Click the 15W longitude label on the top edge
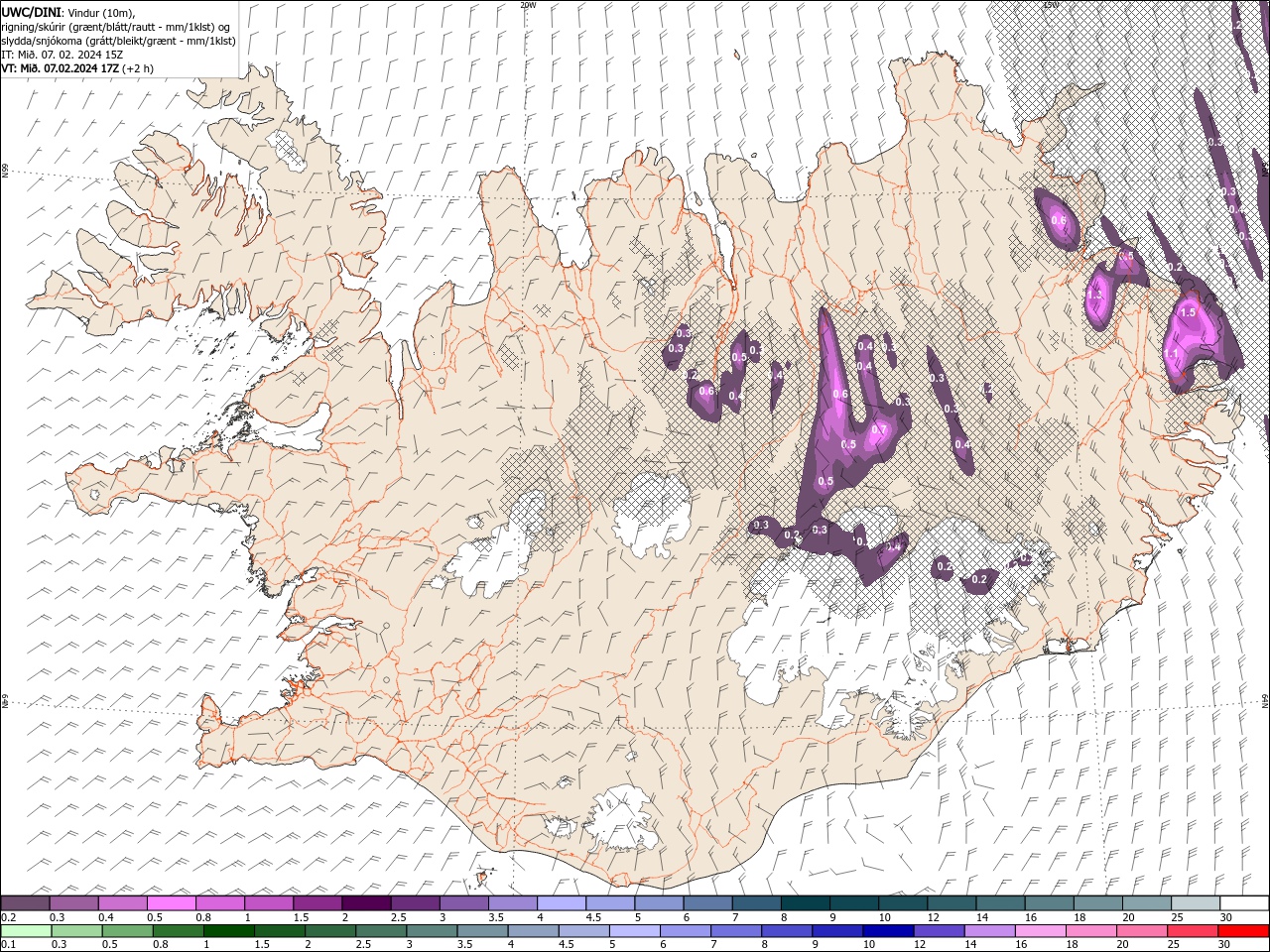1270x952 pixels. tap(1050, 5)
